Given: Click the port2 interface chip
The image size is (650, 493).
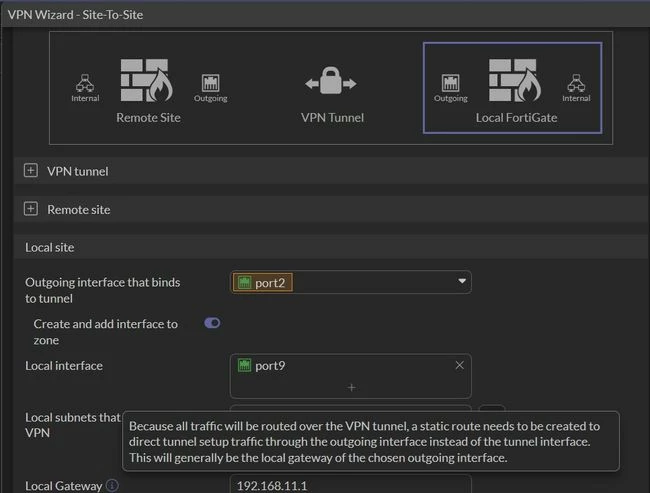Looking at the screenshot, I should click(x=262, y=283).
